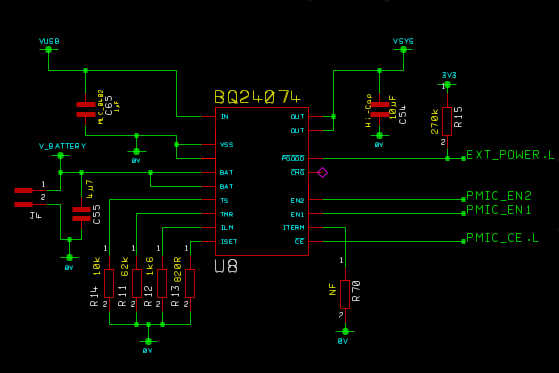Select resistor R70 NF symbol
The height and width of the screenshot is (373, 559).
pos(345,294)
